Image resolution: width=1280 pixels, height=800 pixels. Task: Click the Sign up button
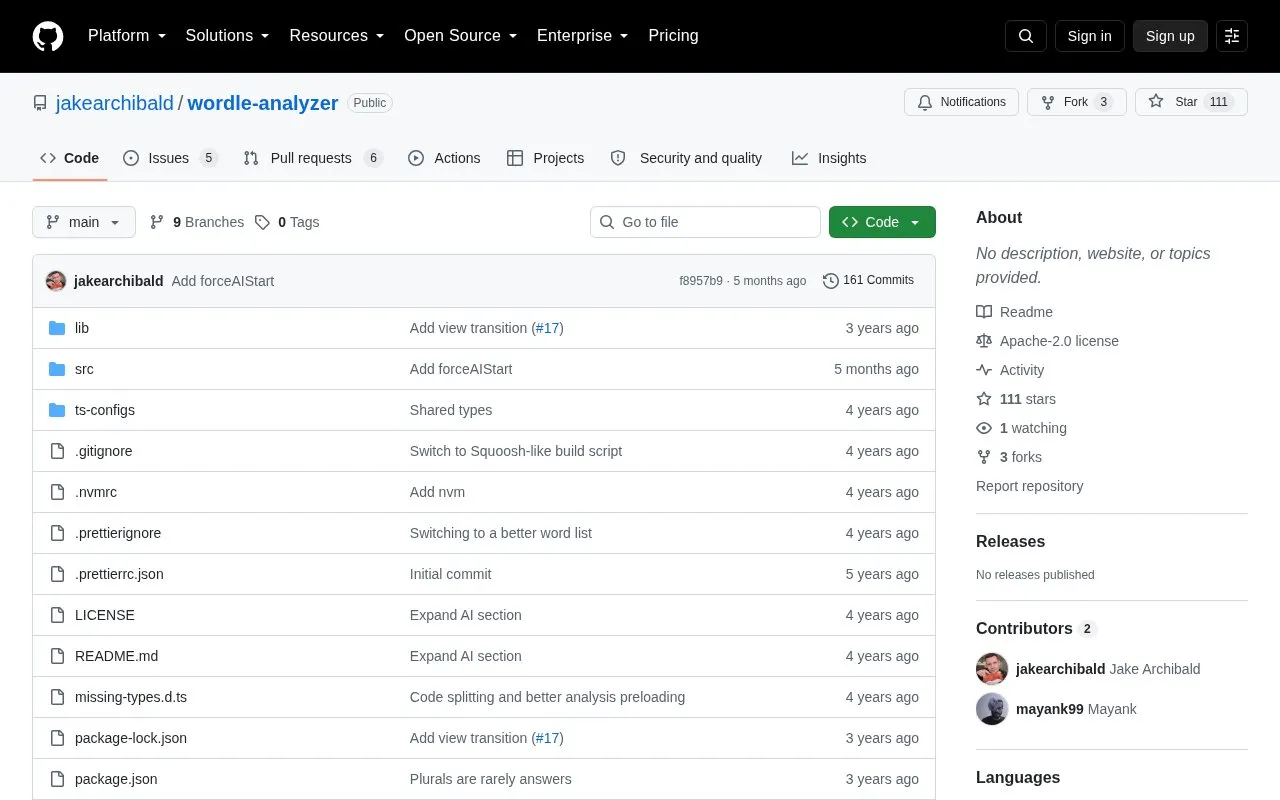pyautogui.click(x=1170, y=36)
